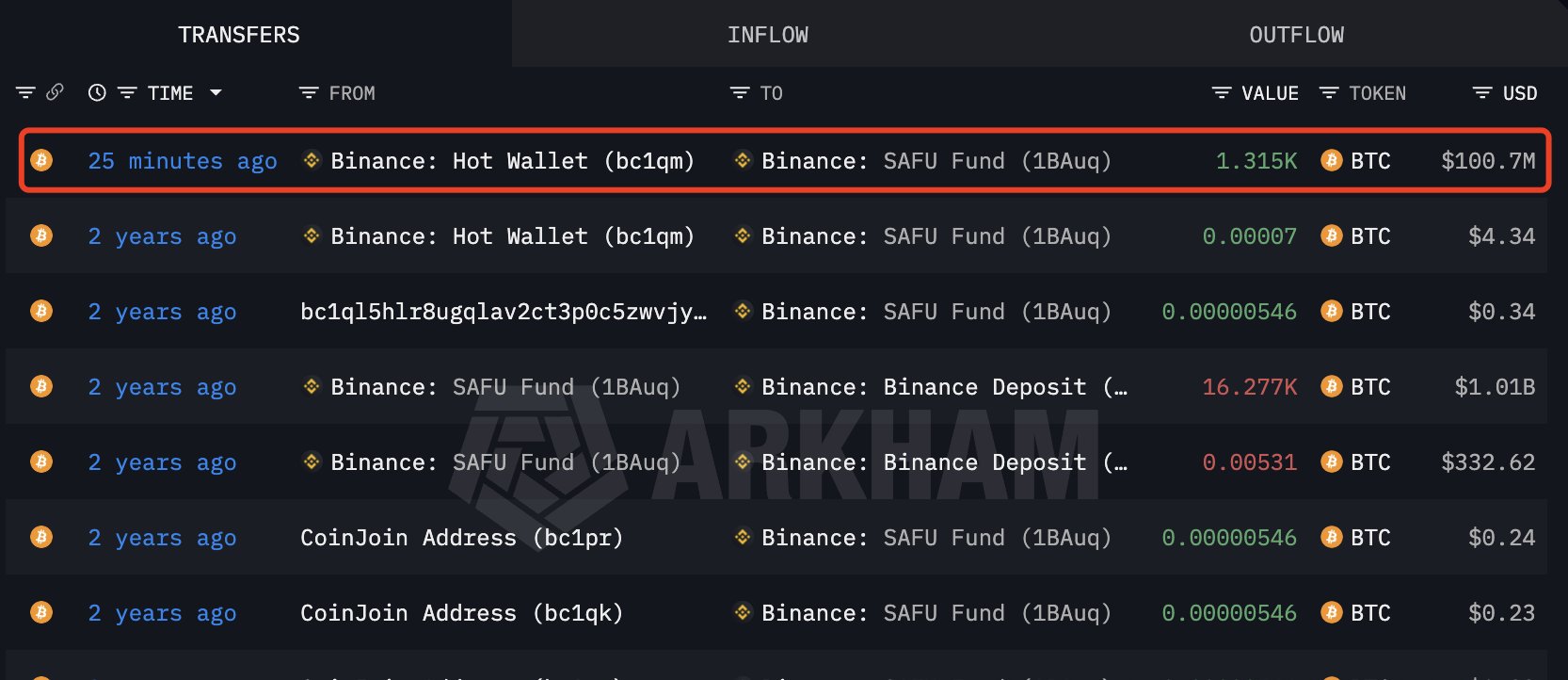
Task: Click the CoinJoin Address (bc1pr) link
Action: 461,537
